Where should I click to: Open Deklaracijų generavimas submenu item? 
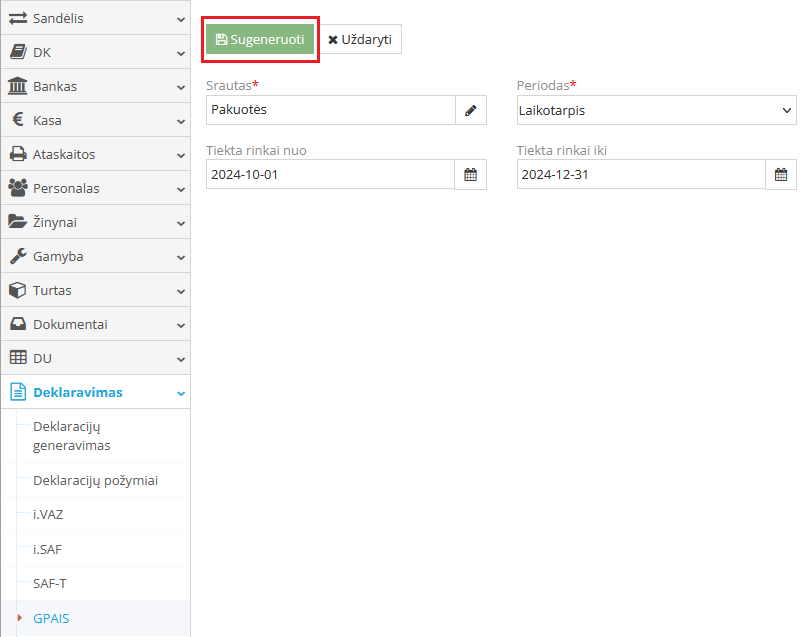tap(72, 436)
